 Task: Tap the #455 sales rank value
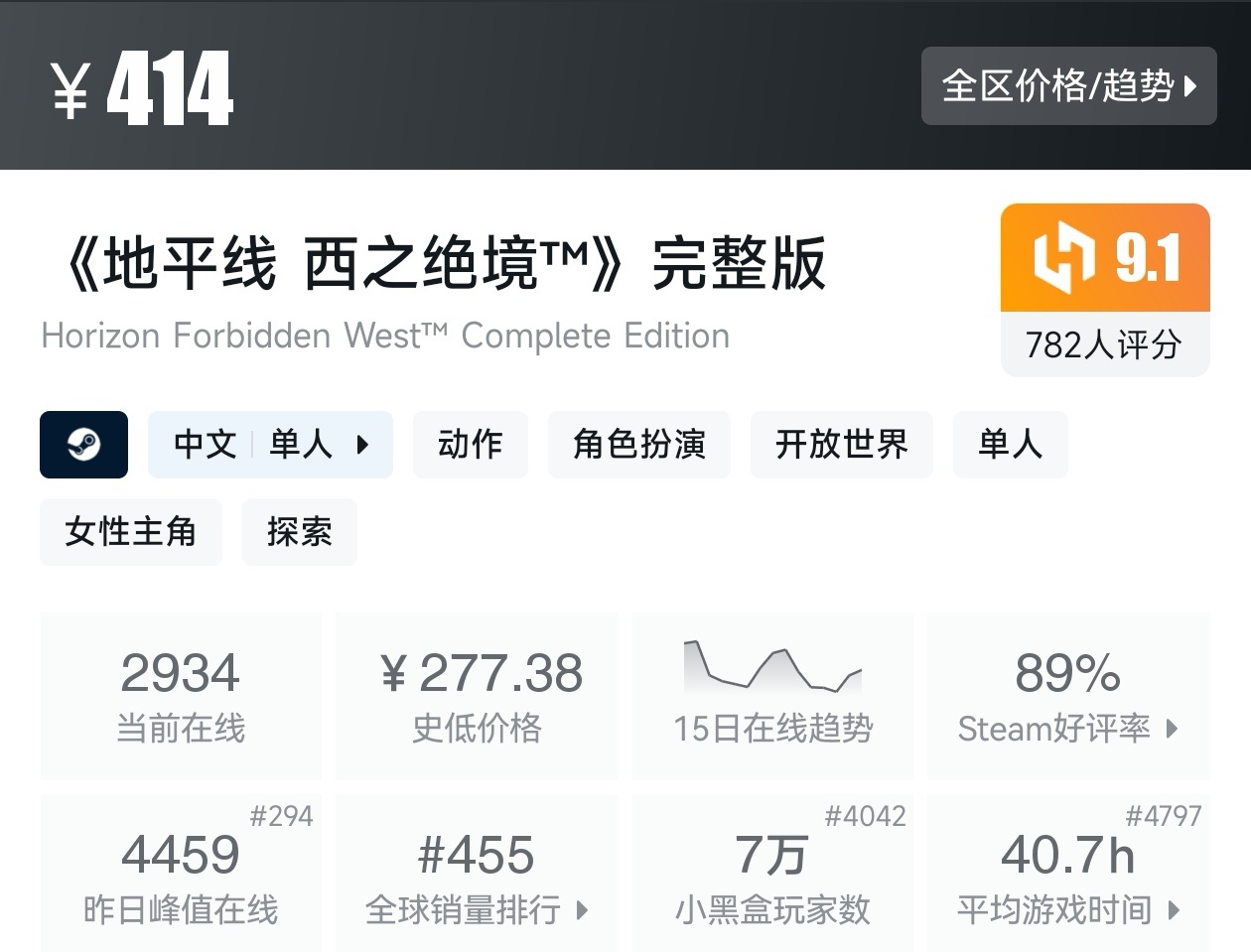click(477, 855)
